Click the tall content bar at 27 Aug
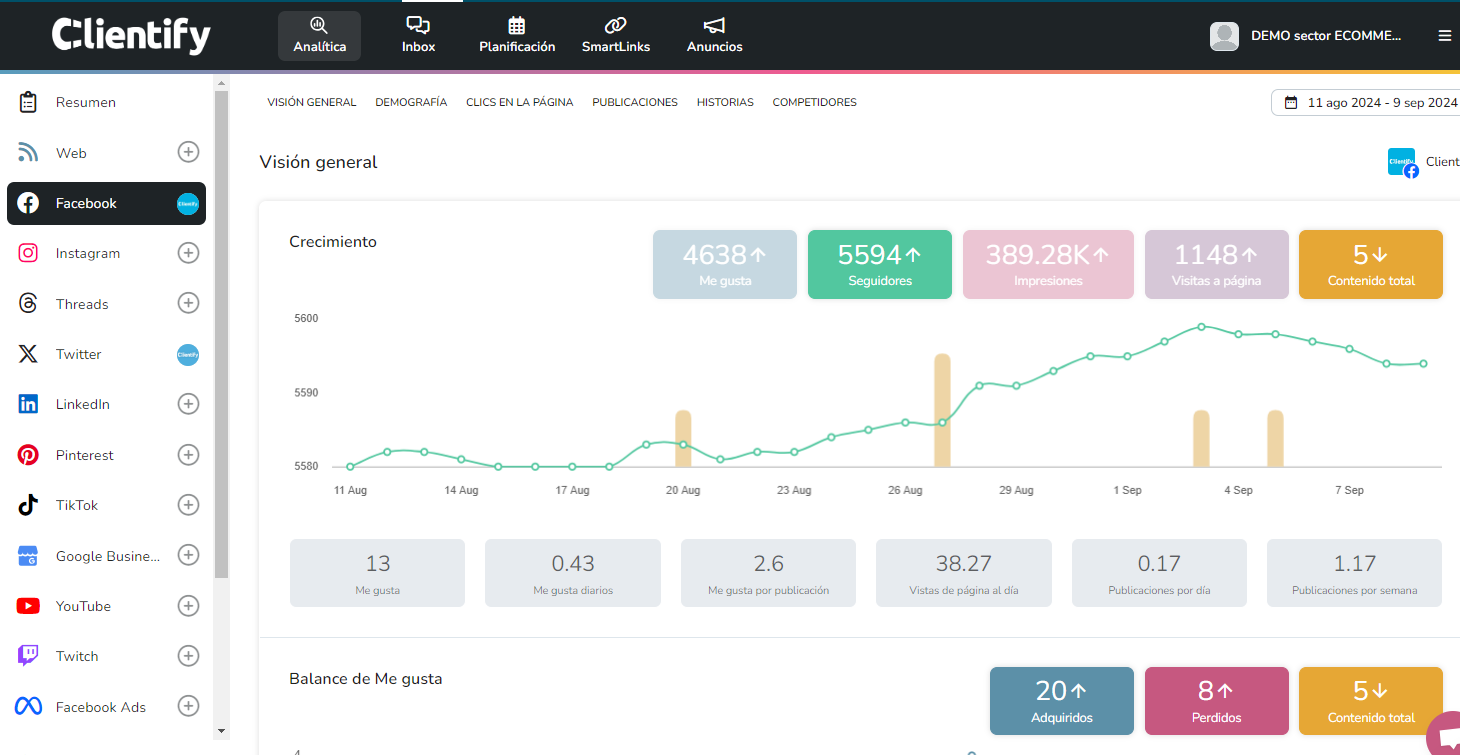 (x=942, y=410)
